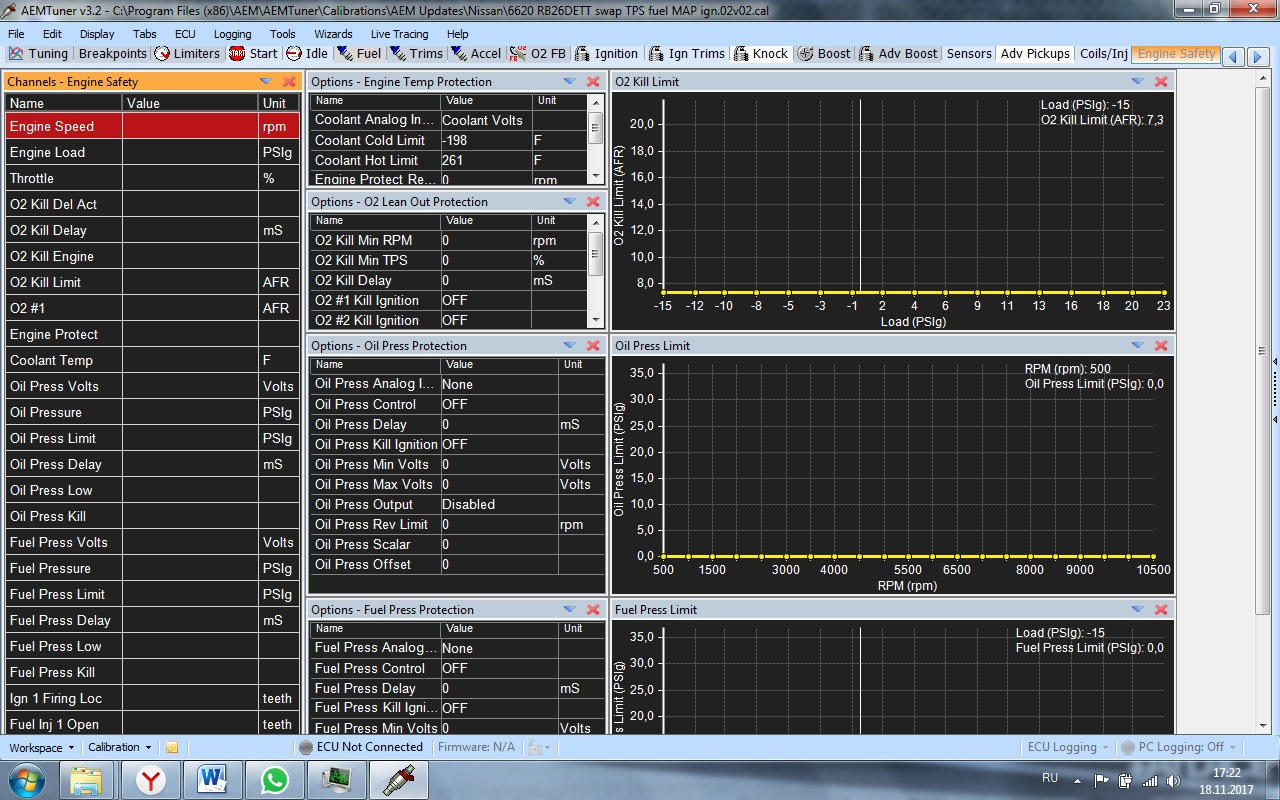Close the Options - Oil Press Protection panel
Screen dimensions: 1280x800
(x=593, y=345)
